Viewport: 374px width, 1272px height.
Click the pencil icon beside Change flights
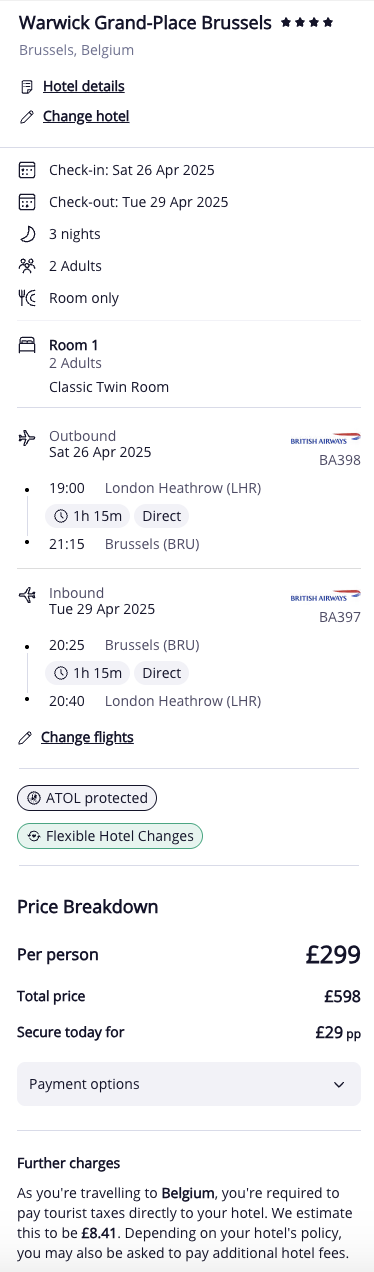tap(26, 738)
